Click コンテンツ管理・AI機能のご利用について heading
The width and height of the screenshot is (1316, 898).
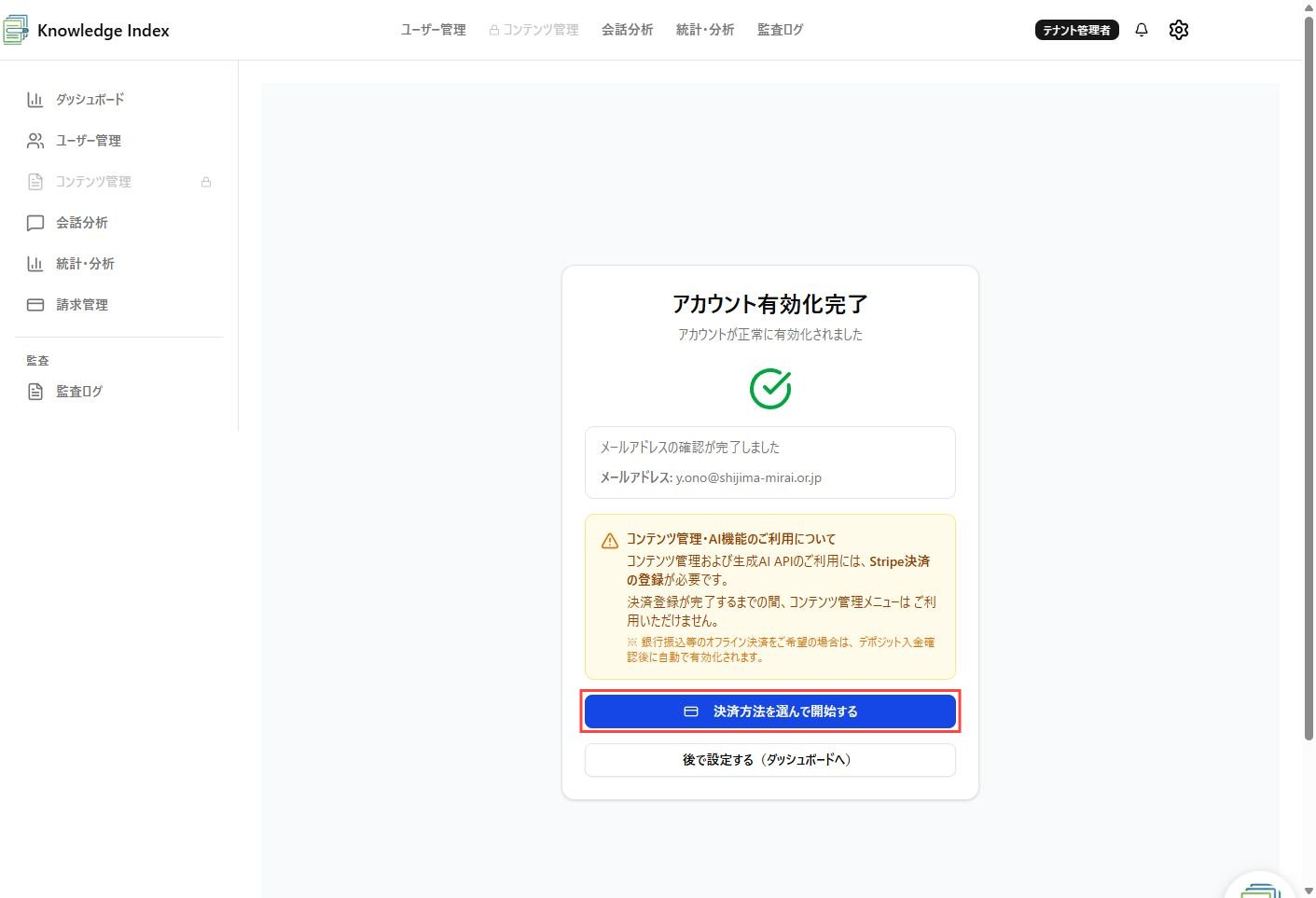(731, 539)
